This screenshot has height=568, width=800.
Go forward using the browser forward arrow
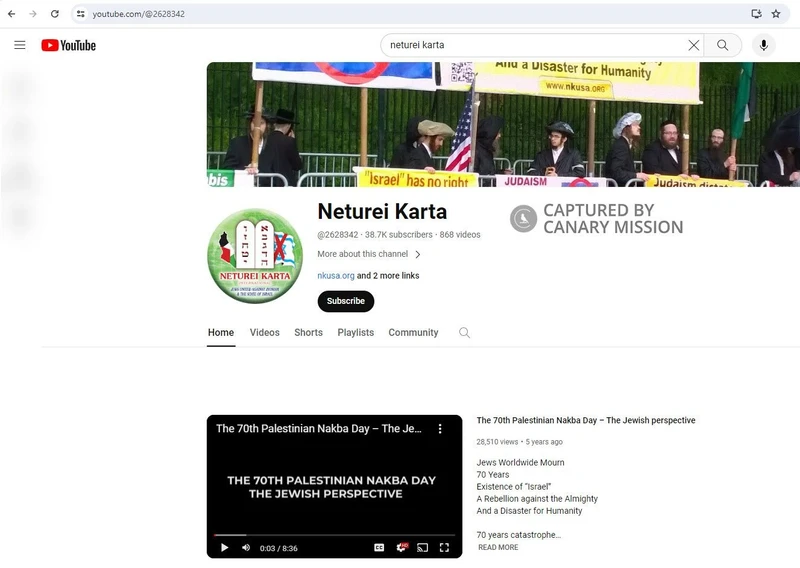[33, 14]
